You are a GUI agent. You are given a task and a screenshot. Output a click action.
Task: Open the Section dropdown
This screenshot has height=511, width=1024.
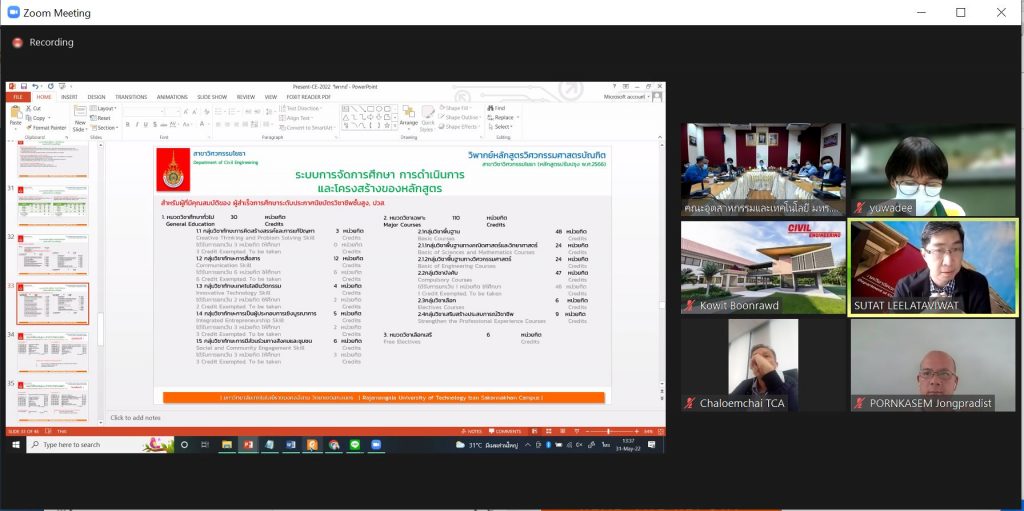click(x=106, y=128)
